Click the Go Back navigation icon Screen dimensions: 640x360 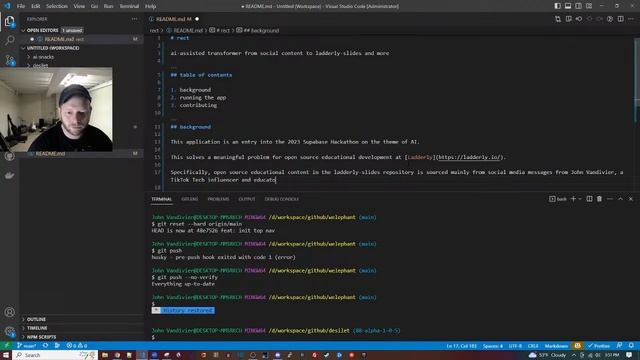click(x=579, y=19)
